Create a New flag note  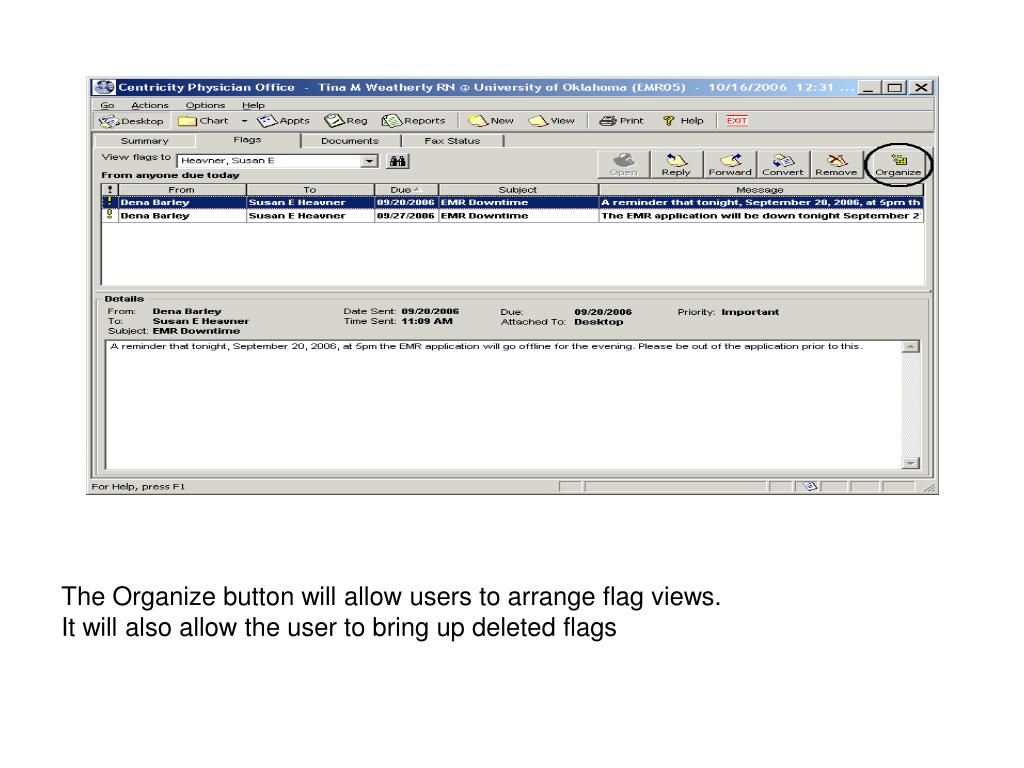(x=491, y=121)
